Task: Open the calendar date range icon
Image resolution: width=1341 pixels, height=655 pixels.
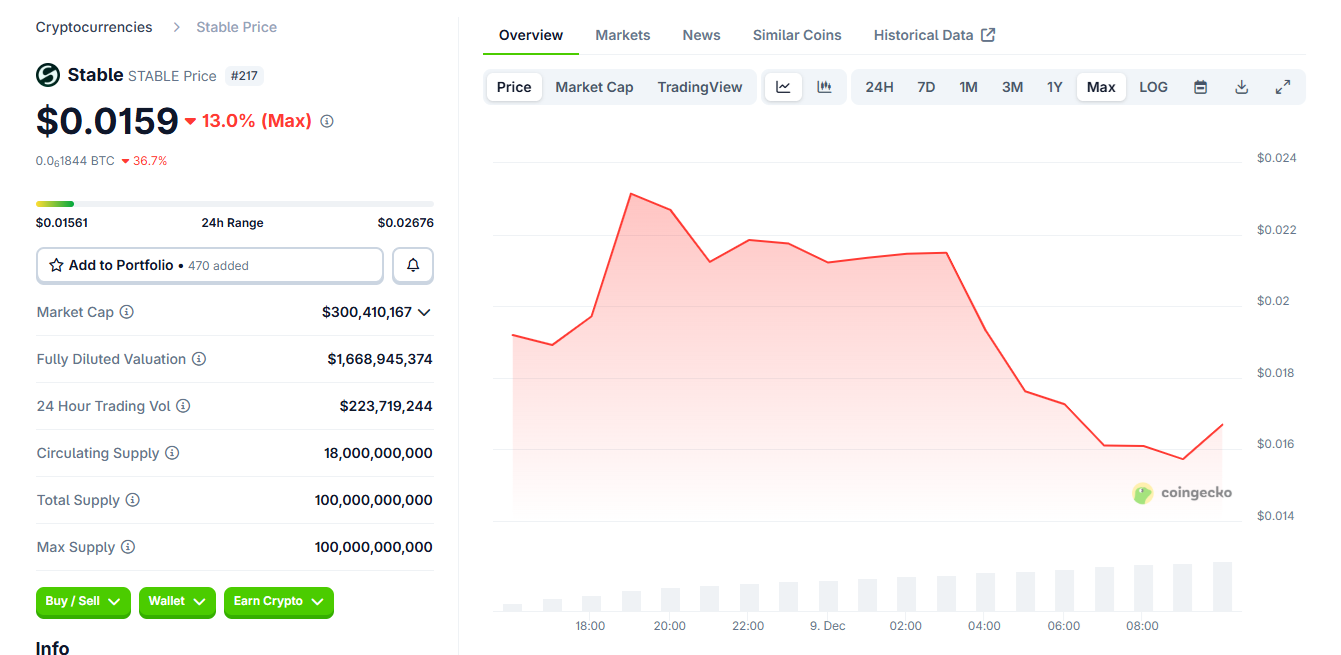Action: coord(1199,87)
